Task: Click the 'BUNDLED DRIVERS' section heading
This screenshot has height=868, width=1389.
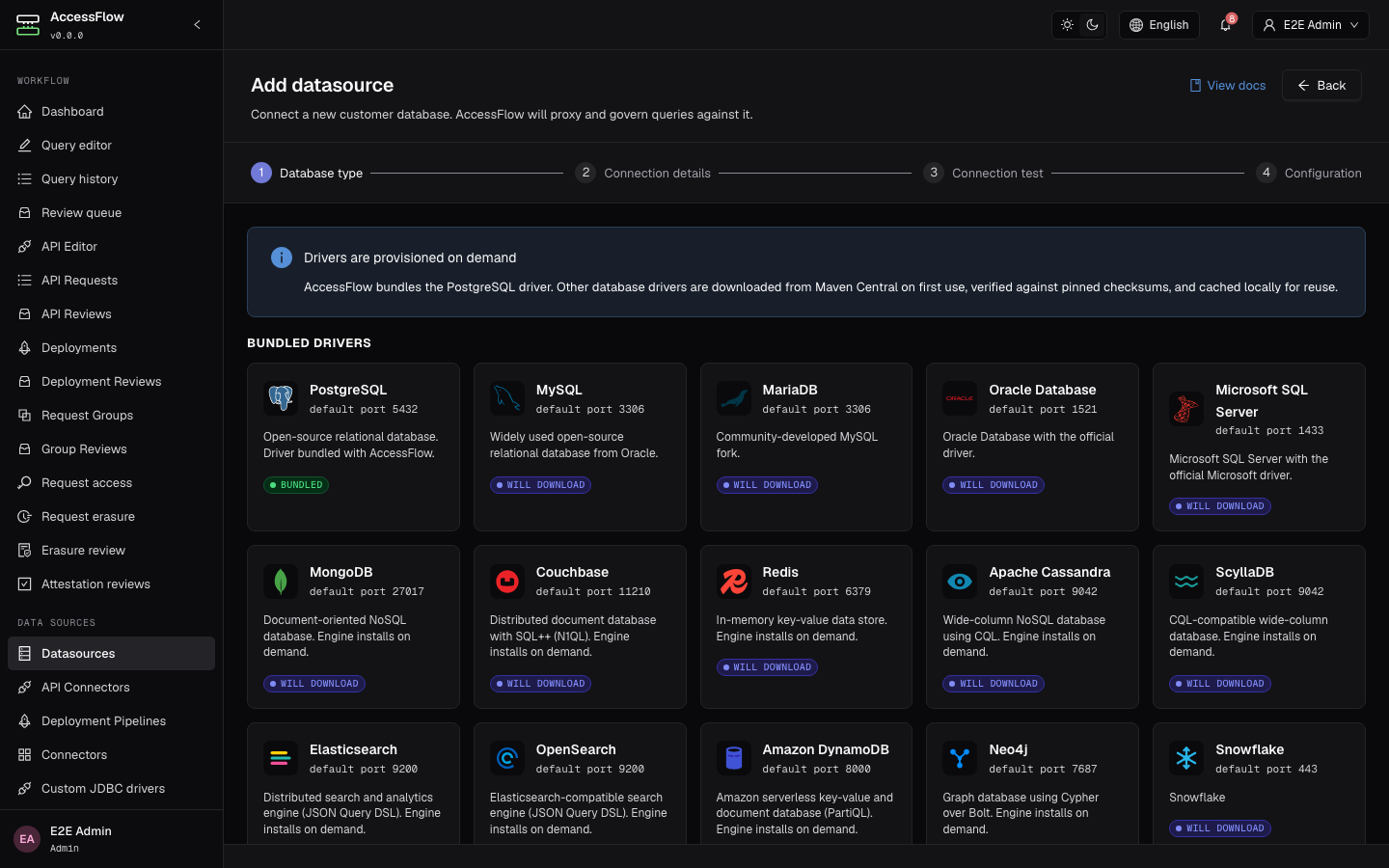Action: pyautogui.click(x=309, y=343)
